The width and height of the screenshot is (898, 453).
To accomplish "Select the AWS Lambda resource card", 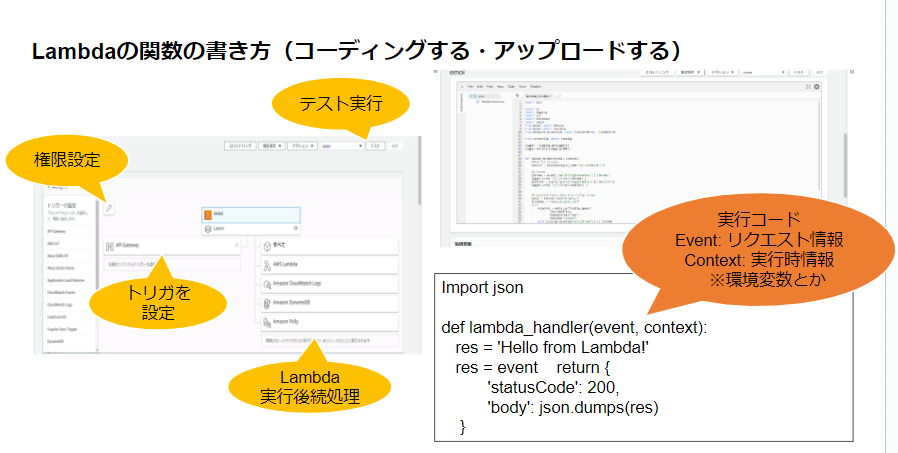I will 330,265.
